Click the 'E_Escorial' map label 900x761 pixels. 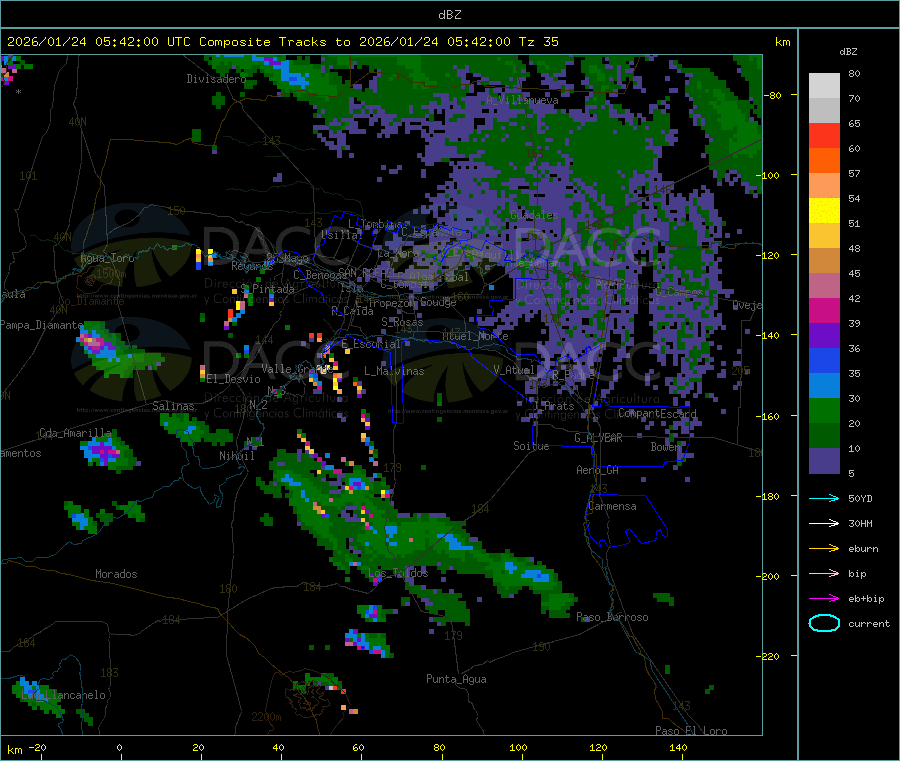click(x=371, y=344)
